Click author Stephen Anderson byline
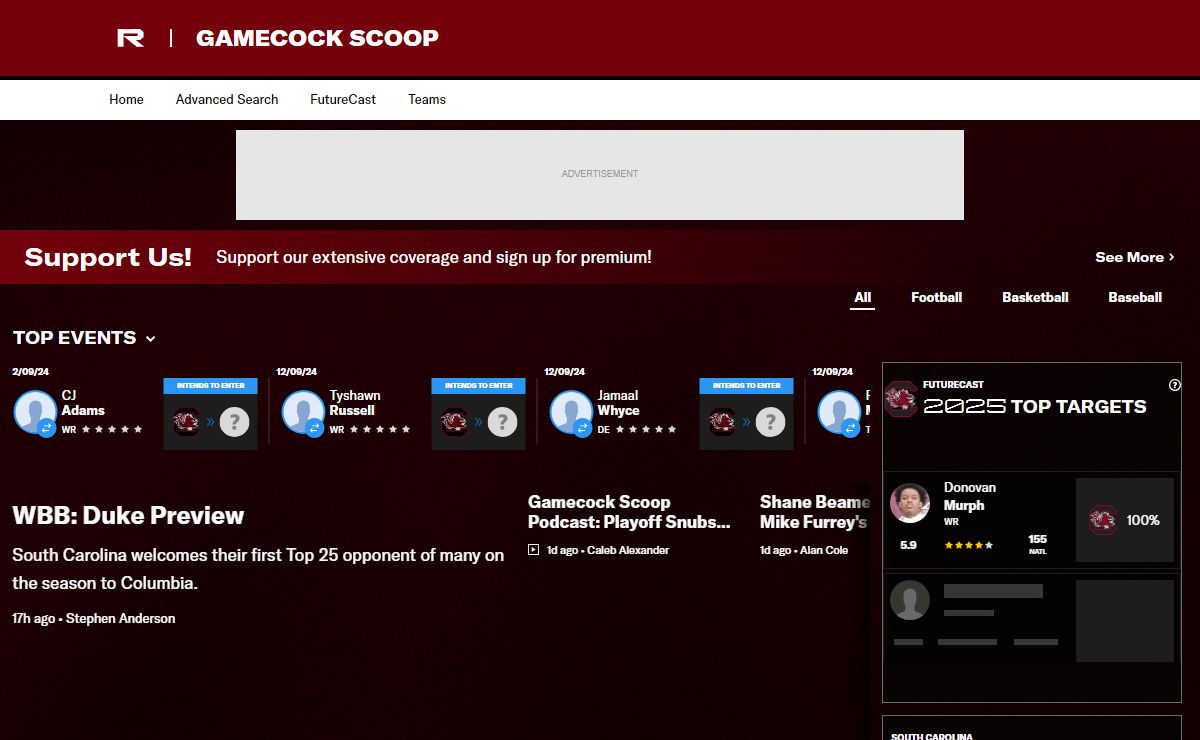Viewport: 1200px width, 740px height. tap(120, 619)
